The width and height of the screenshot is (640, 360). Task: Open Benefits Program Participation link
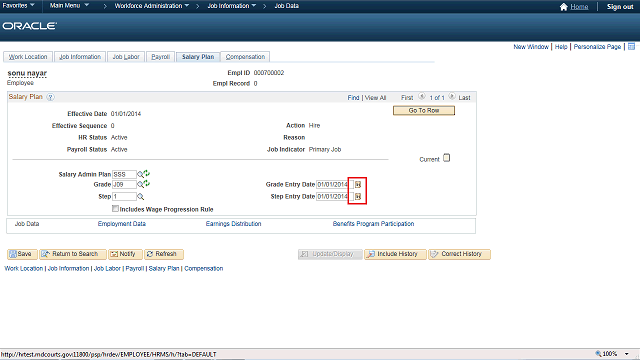[x=373, y=224]
